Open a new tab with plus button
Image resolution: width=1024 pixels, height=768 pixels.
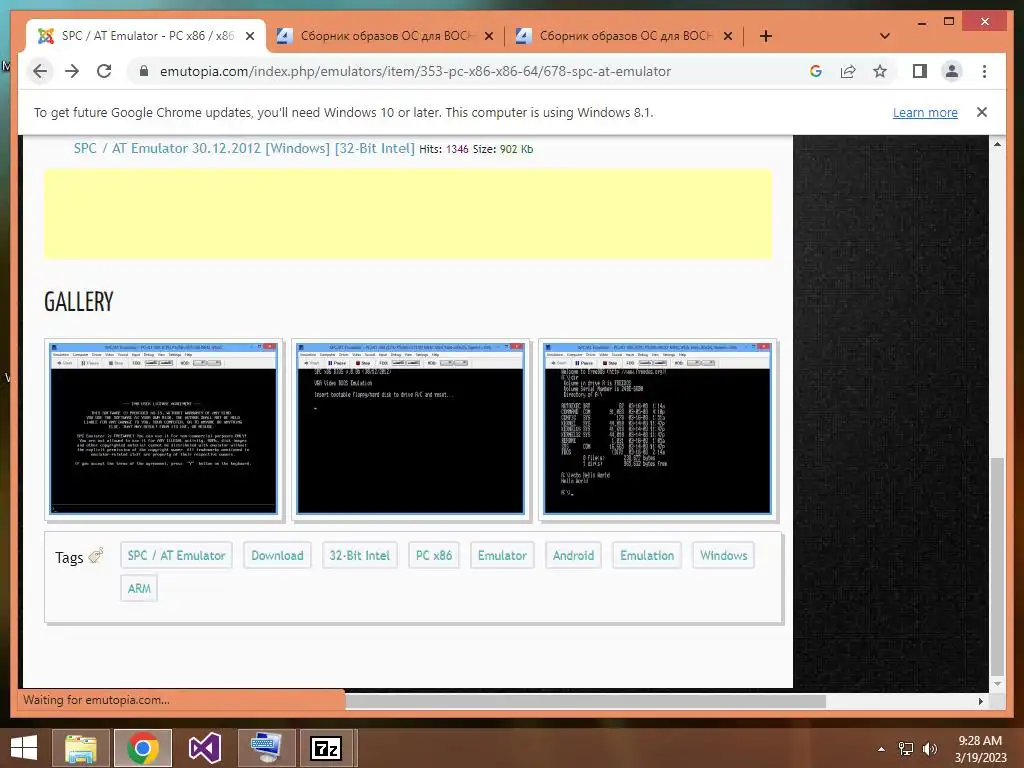click(x=766, y=36)
